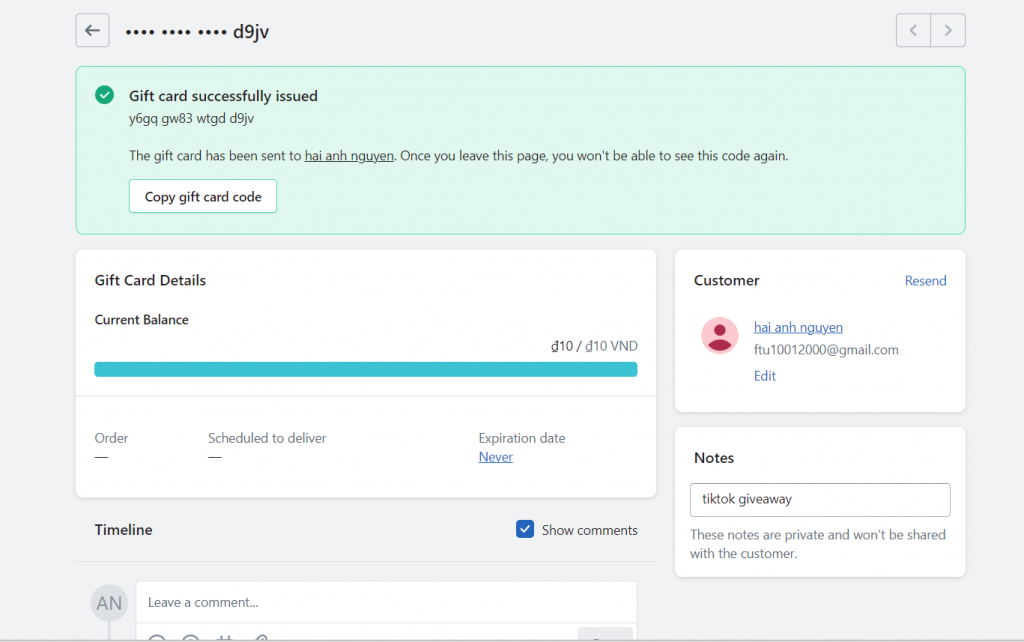This screenshot has width=1024, height=642.
Task: Go to the next gift card
Action: click(x=948, y=30)
